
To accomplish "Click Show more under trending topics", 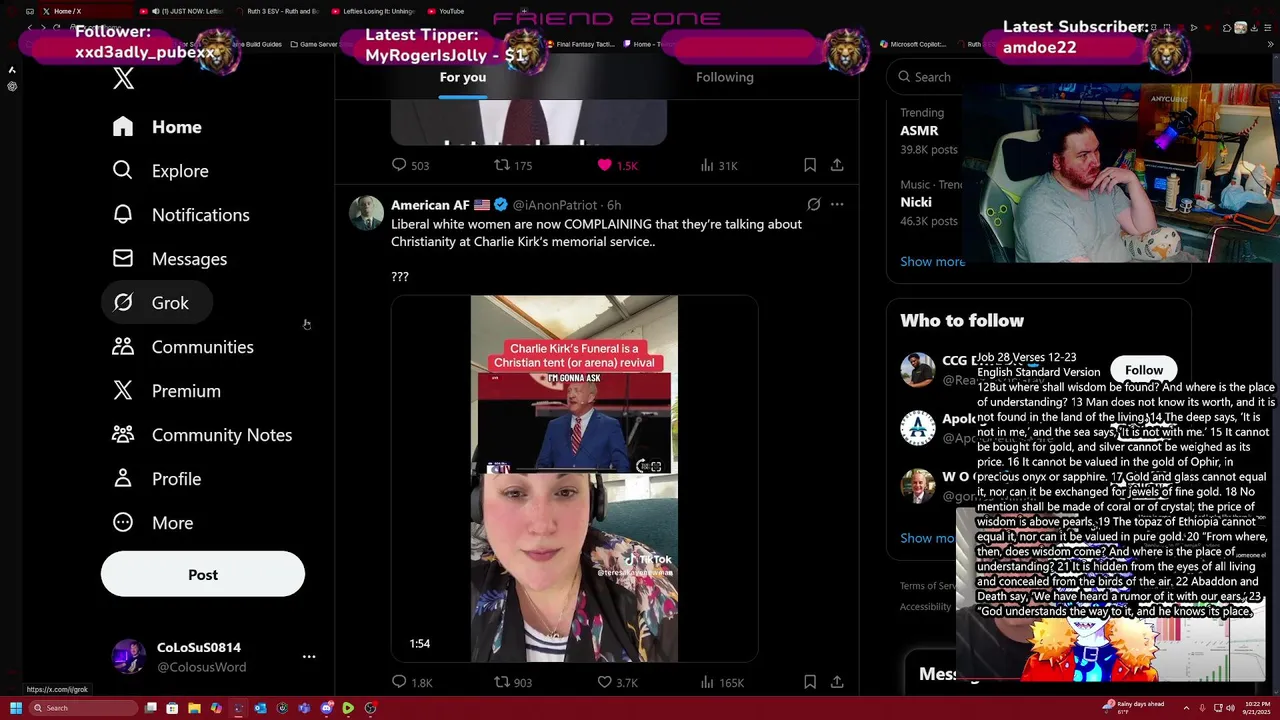I will coord(932,262).
